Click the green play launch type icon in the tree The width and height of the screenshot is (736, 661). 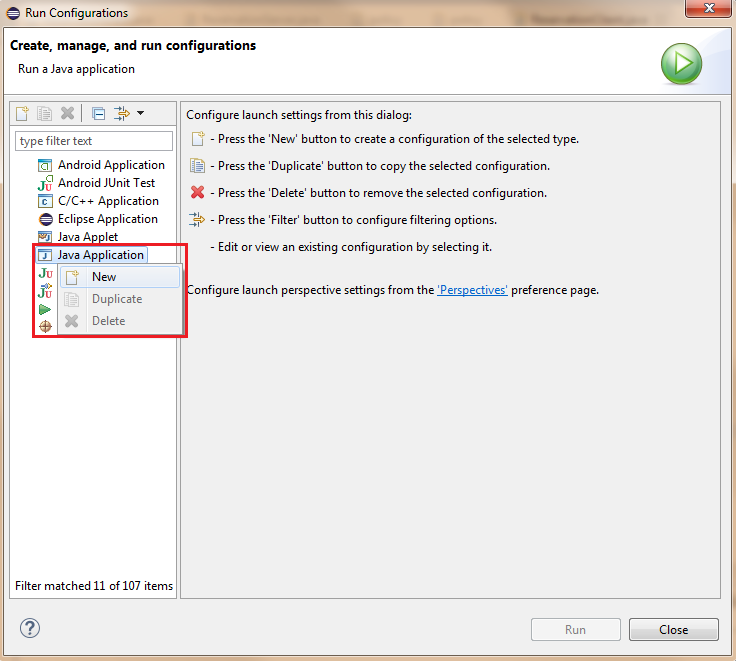coord(45,309)
